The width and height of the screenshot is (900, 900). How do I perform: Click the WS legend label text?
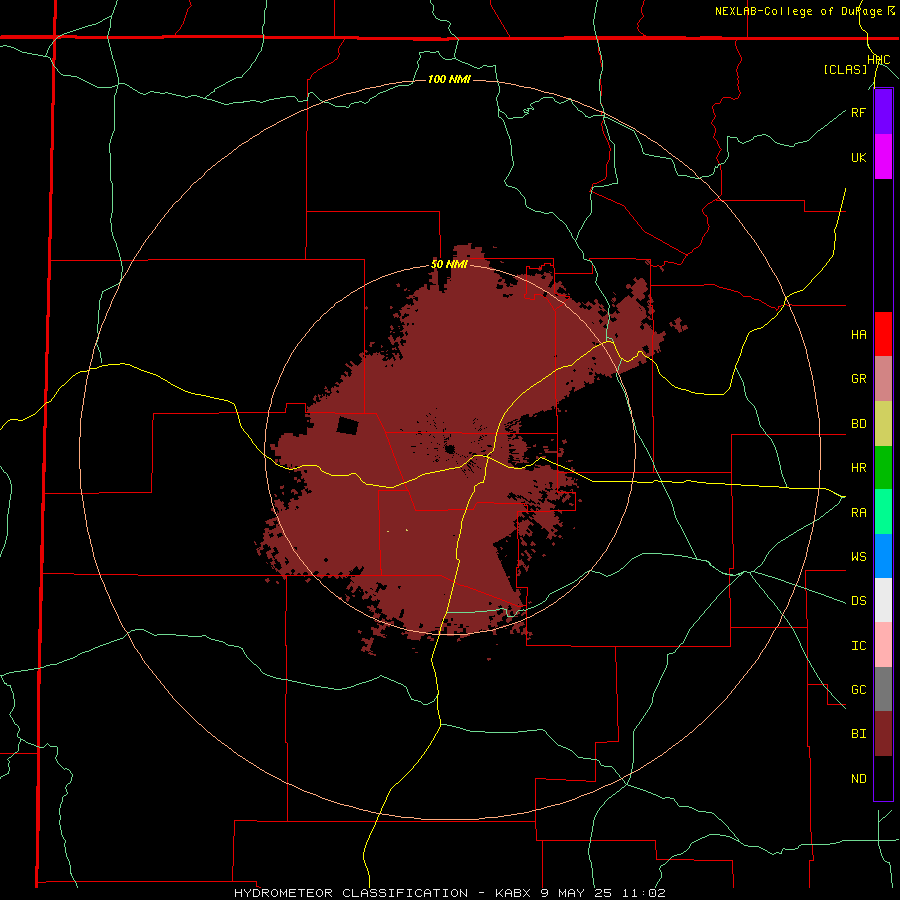click(858, 557)
